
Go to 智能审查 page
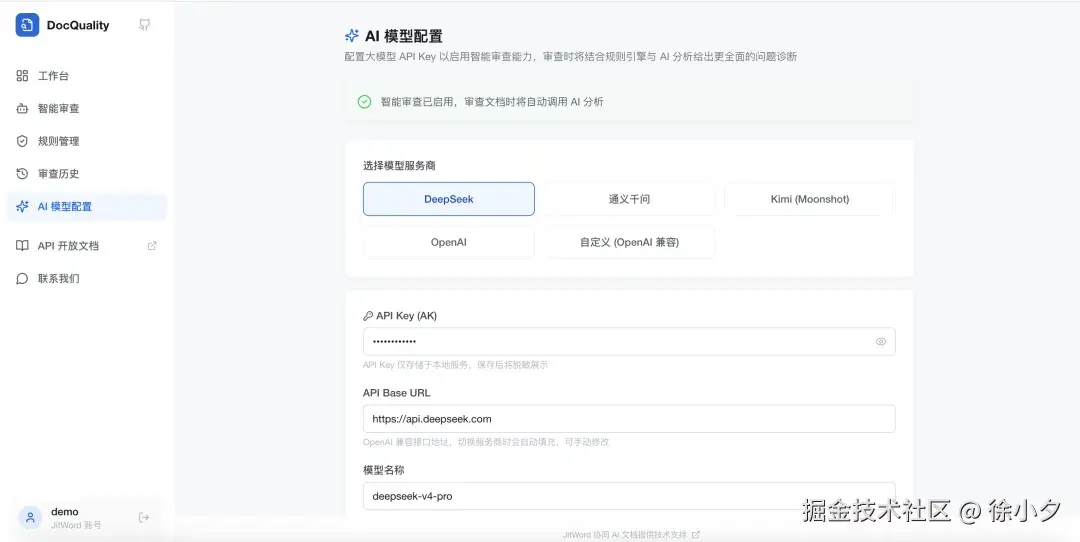point(87,108)
